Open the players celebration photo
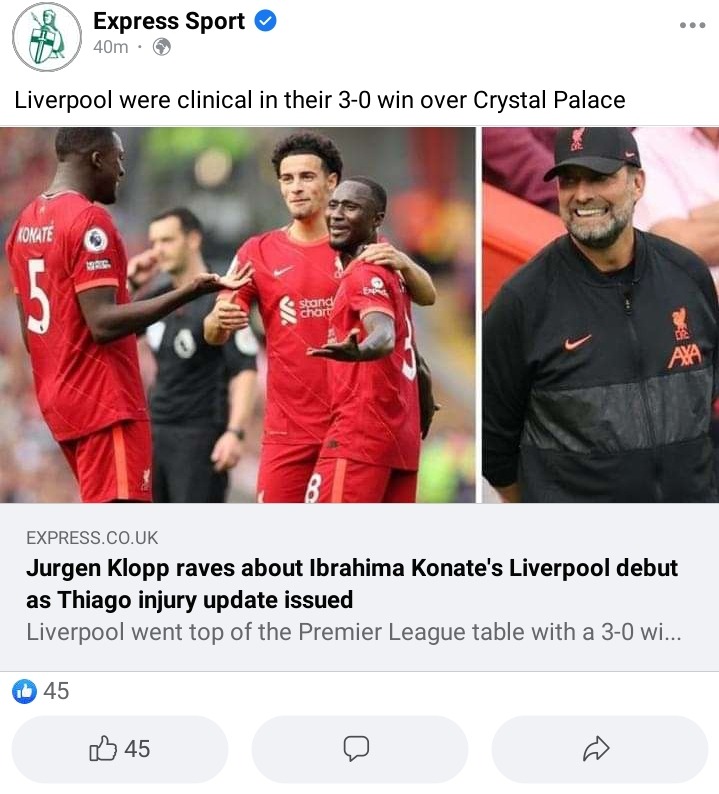The height and width of the screenshot is (794, 719). [237, 314]
